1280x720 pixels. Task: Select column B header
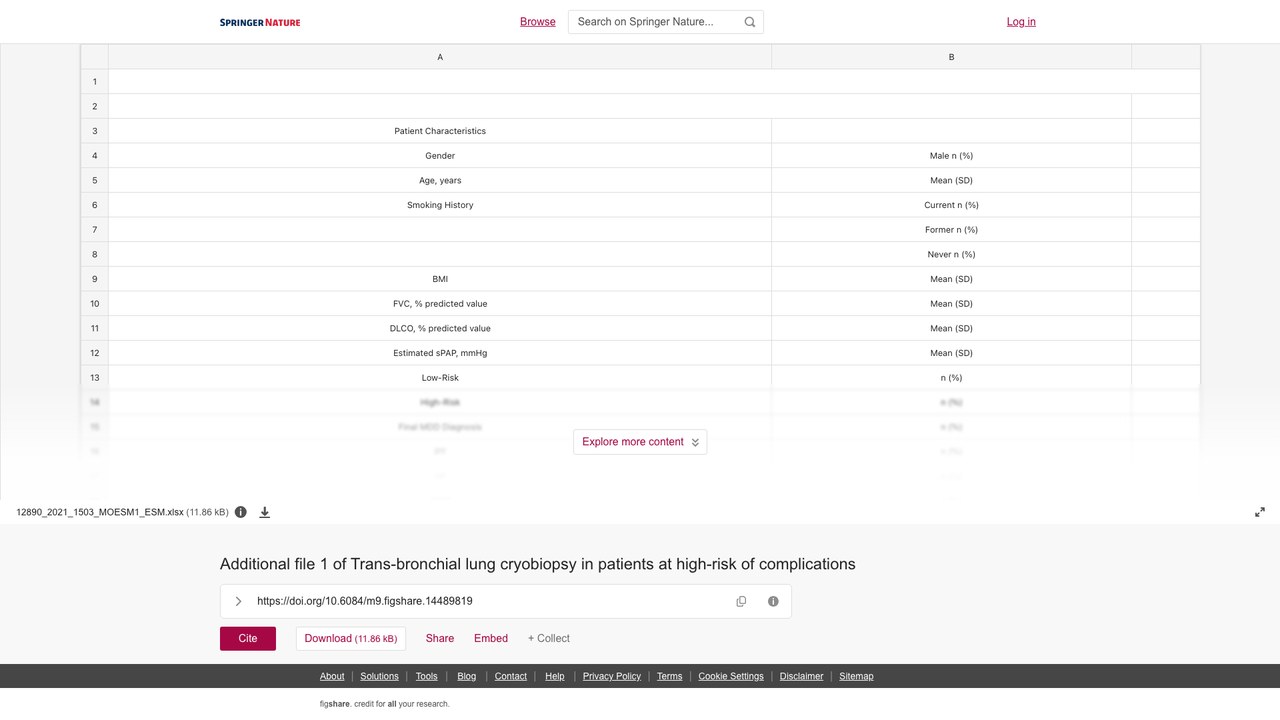(x=951, y=57)
